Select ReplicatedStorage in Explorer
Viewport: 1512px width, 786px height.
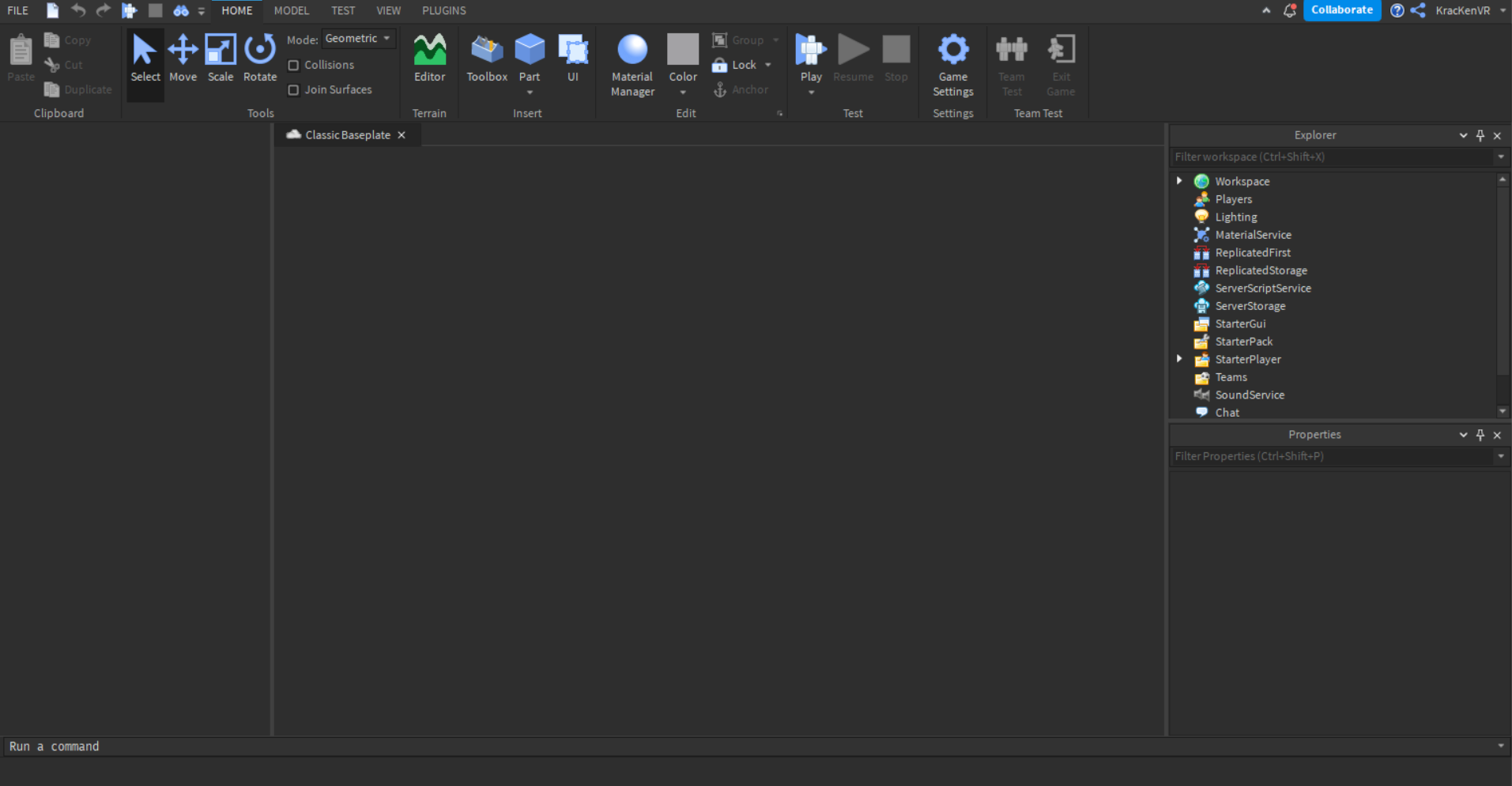point(1261,270)
